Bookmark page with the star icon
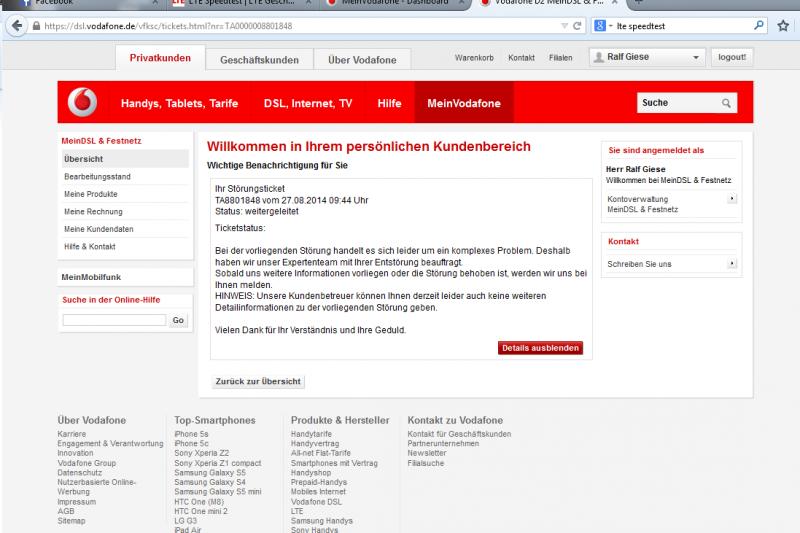The height and width of the screenshot is (533, 800). pos(783,26)
